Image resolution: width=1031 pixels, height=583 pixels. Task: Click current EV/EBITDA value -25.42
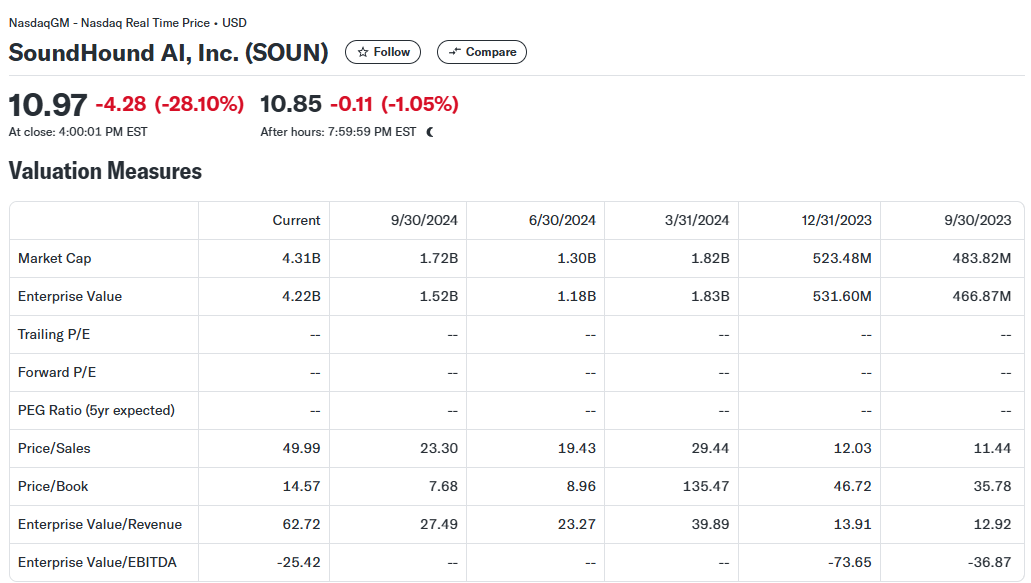(299, 563)
